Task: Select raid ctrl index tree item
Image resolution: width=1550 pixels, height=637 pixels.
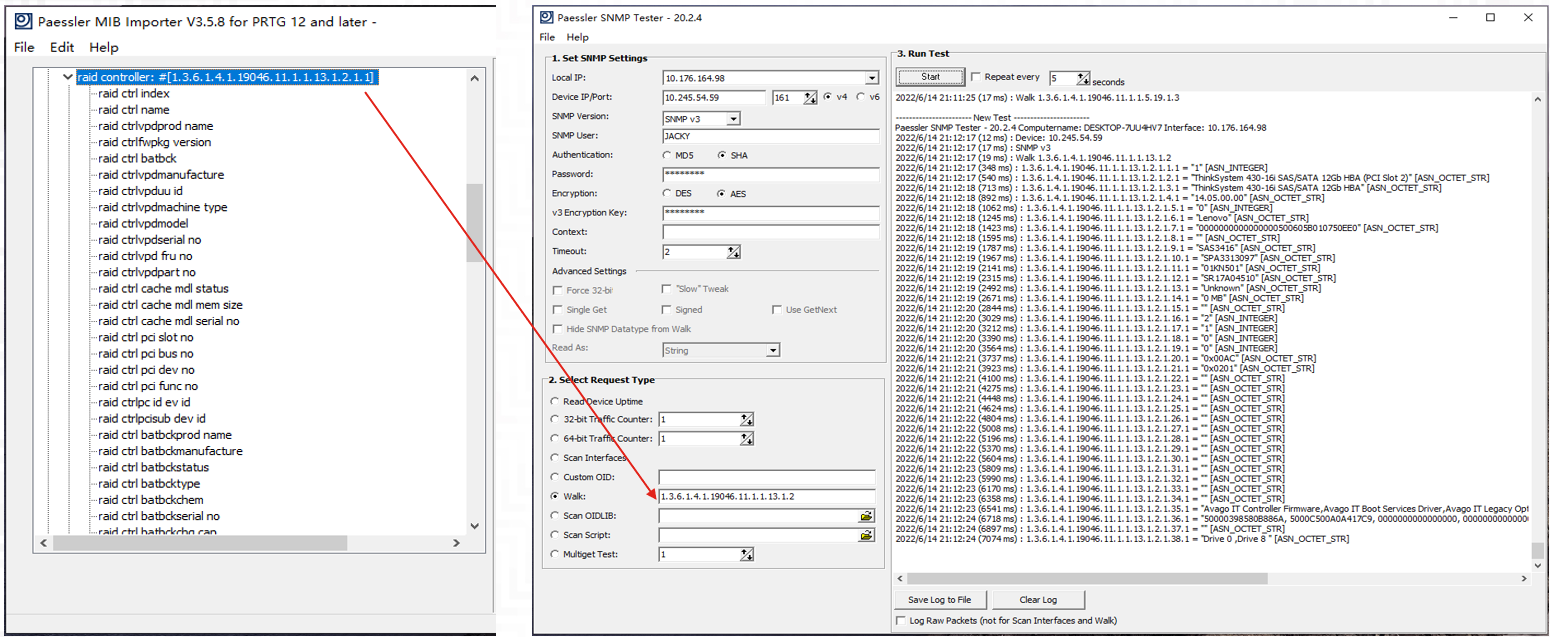Action: [134, 93]
